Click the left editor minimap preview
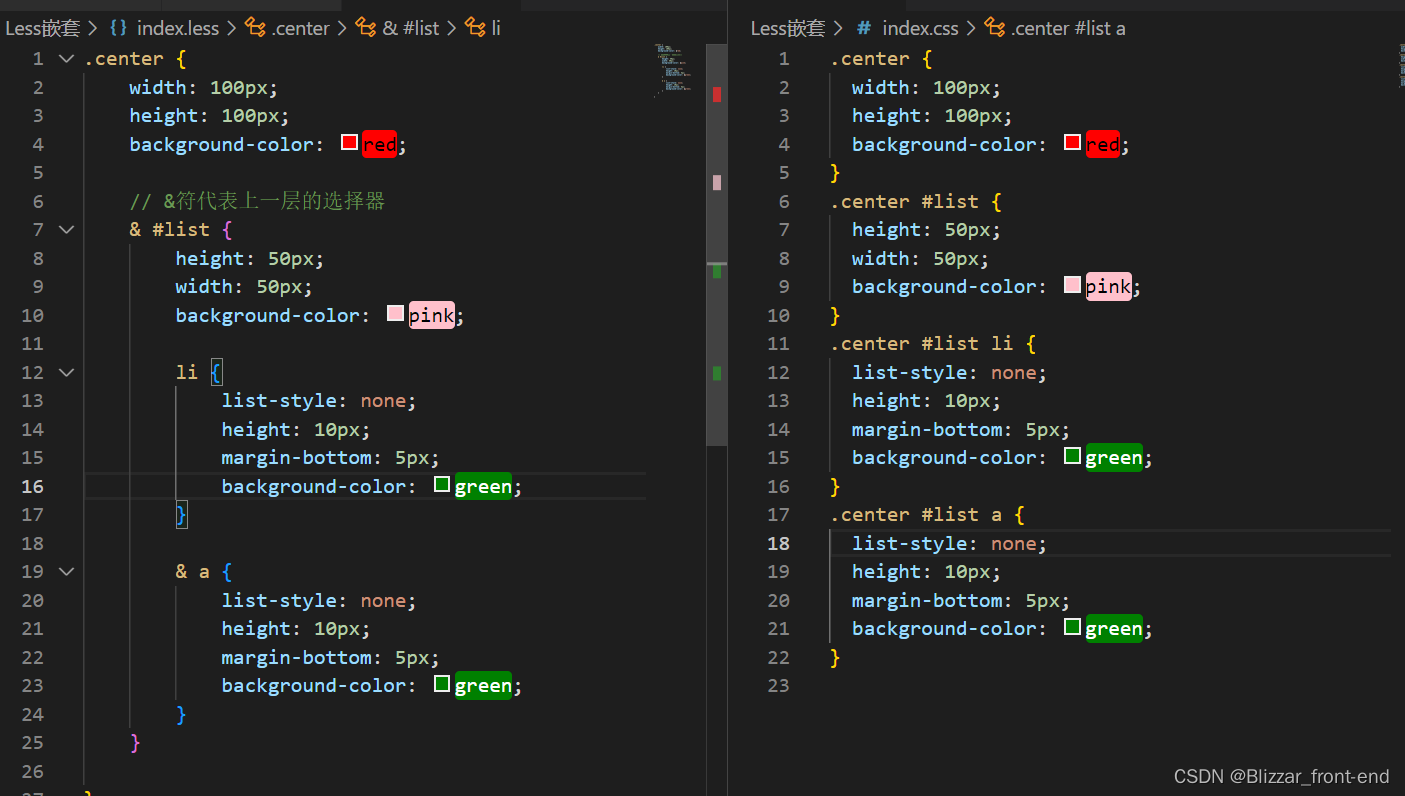This screenshot has width=1405, height=796. coord(672,70)
